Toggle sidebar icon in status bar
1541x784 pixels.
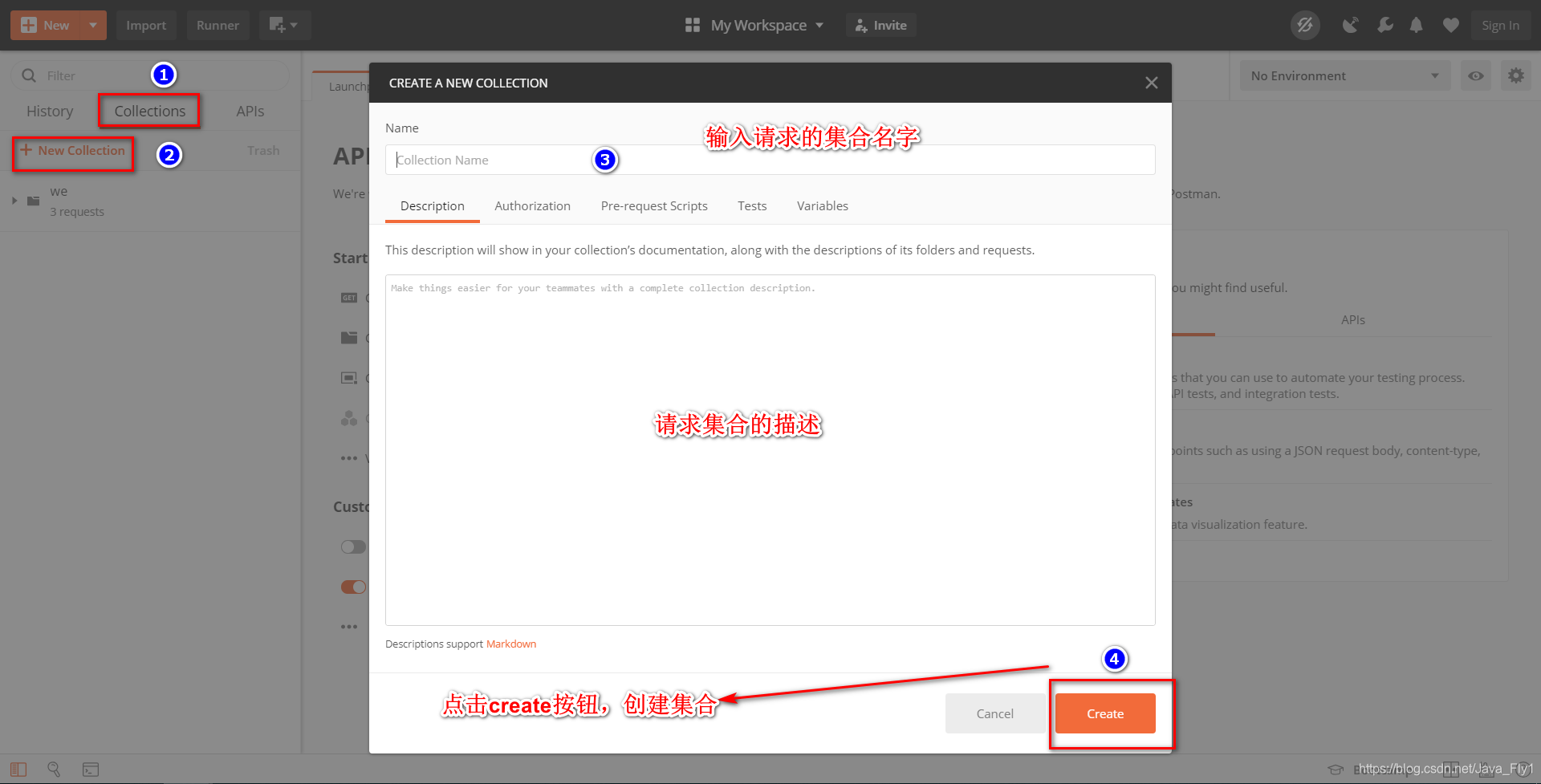(x=18, y=770)
